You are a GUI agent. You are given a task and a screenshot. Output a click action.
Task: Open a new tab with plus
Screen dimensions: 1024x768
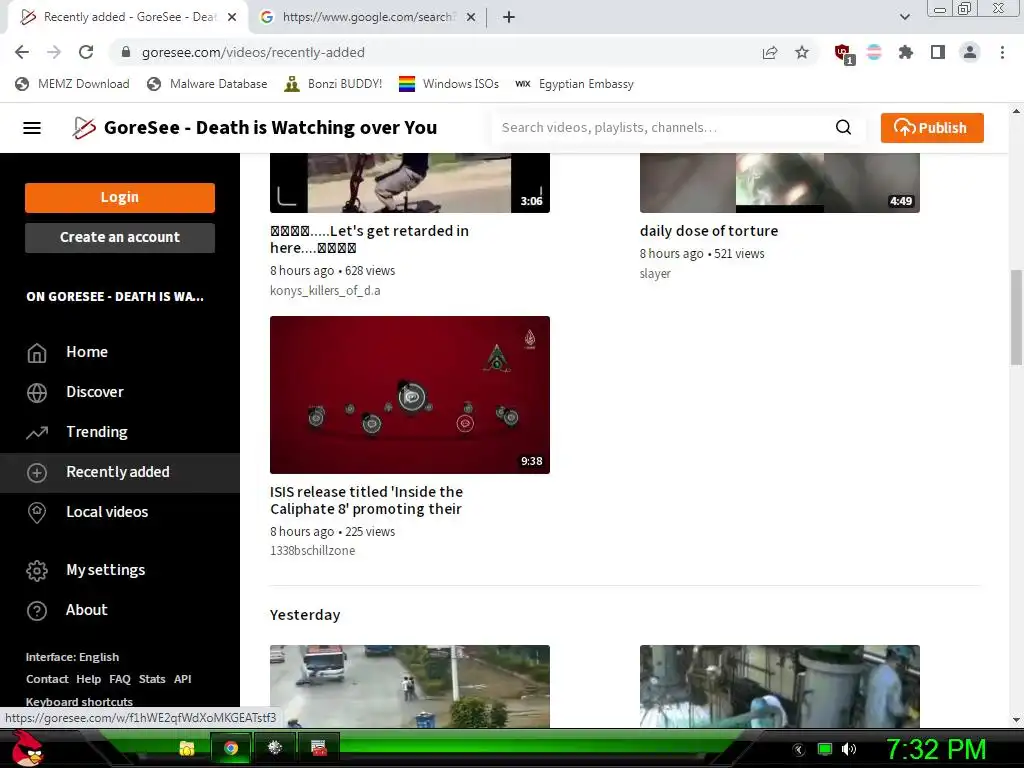(509, 18)
